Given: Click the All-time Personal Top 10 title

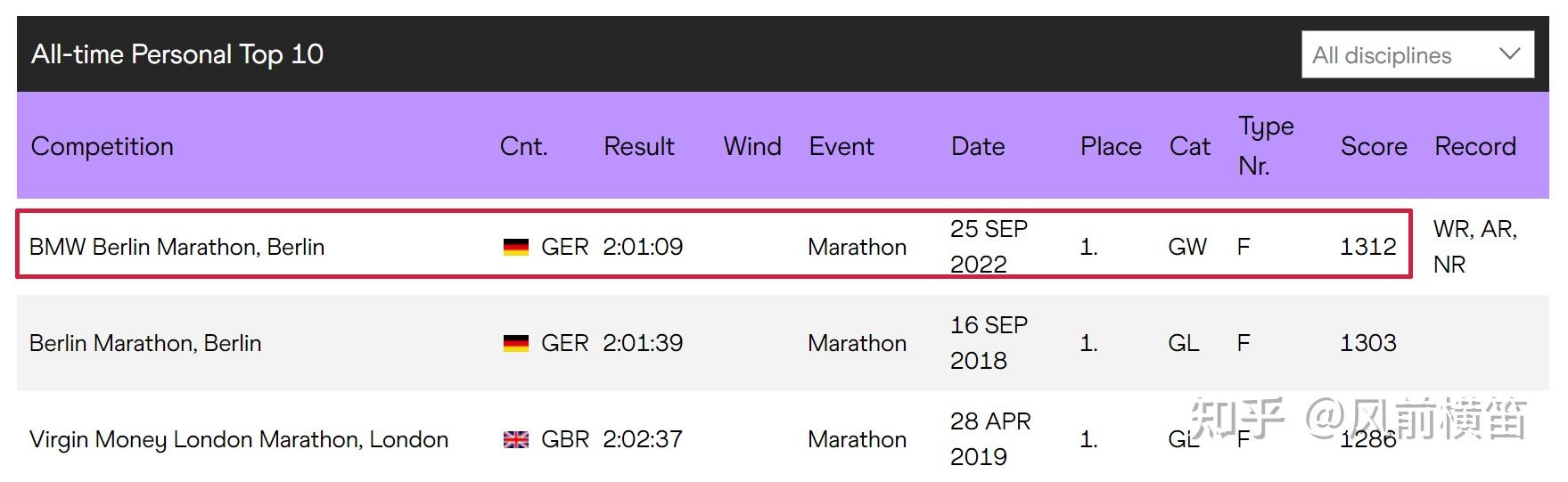Looking at the screenshot, I should pos(177,54).
